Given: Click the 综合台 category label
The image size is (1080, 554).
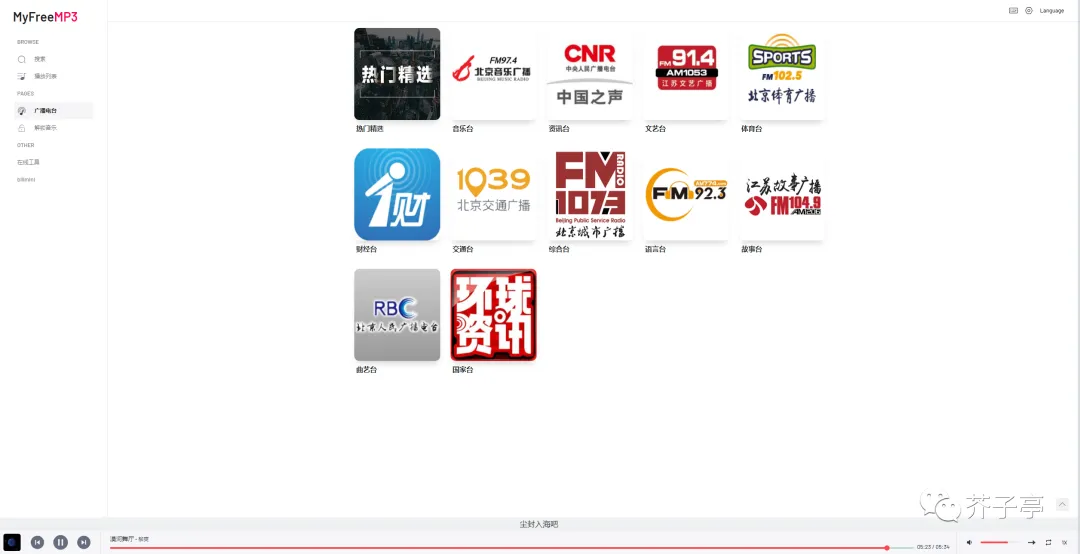Looking at the screenshot, I should coord(559,249).
